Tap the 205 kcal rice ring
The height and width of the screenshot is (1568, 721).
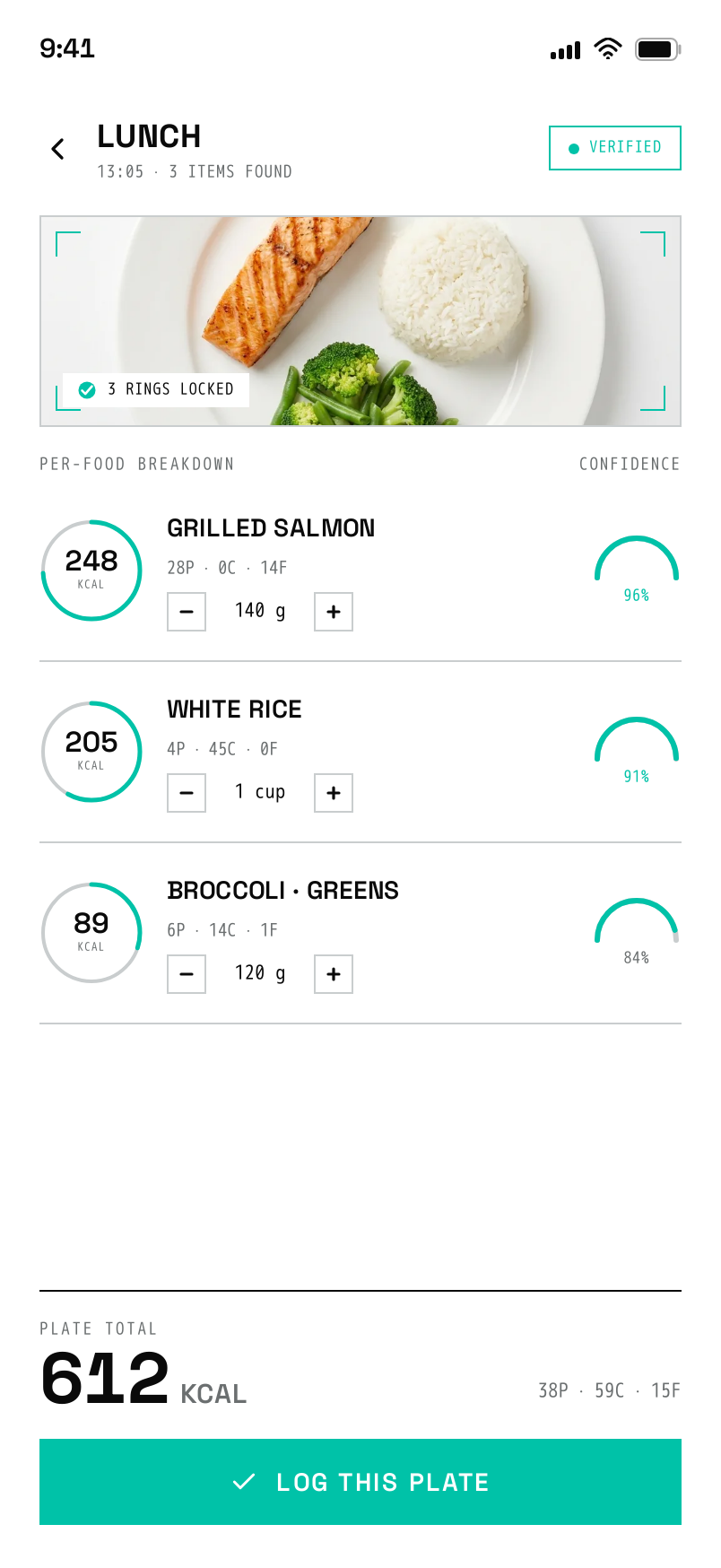click(91, 752)
